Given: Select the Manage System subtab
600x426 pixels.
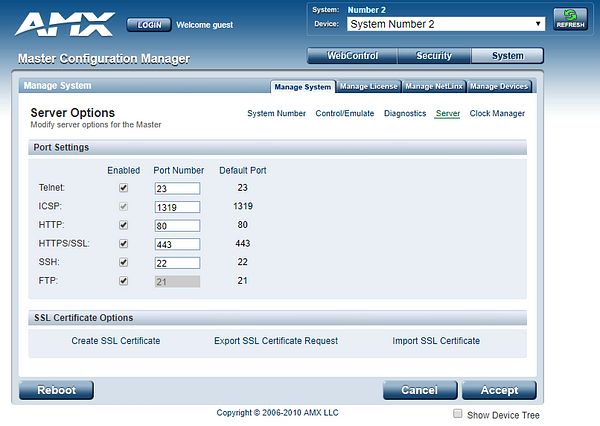Looking at the screenshot, I should (x=303, y=87).
